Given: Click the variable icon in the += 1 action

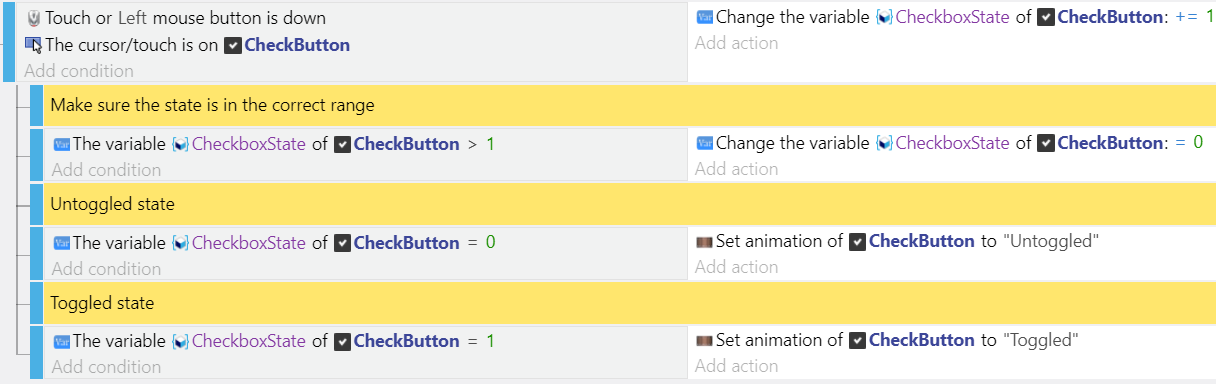Looking at the screenshot, I should (x=705, y=17).
